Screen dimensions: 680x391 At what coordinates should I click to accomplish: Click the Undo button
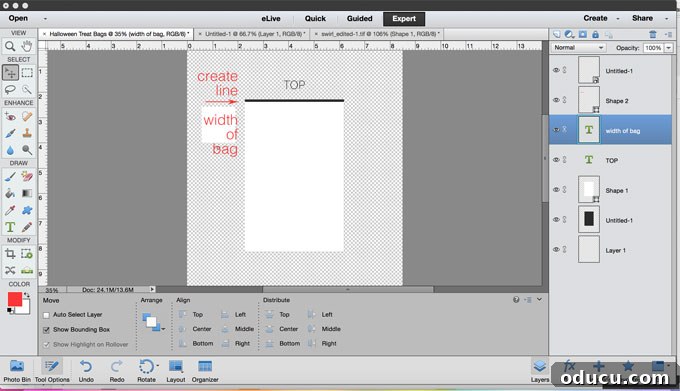(x=86, y=371)
